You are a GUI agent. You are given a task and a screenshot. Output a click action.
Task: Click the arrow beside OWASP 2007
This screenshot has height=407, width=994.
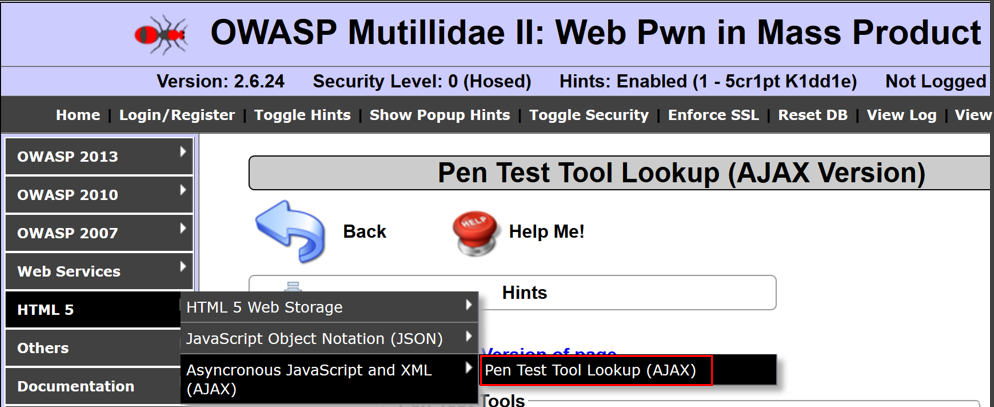(x=183, y=228)
